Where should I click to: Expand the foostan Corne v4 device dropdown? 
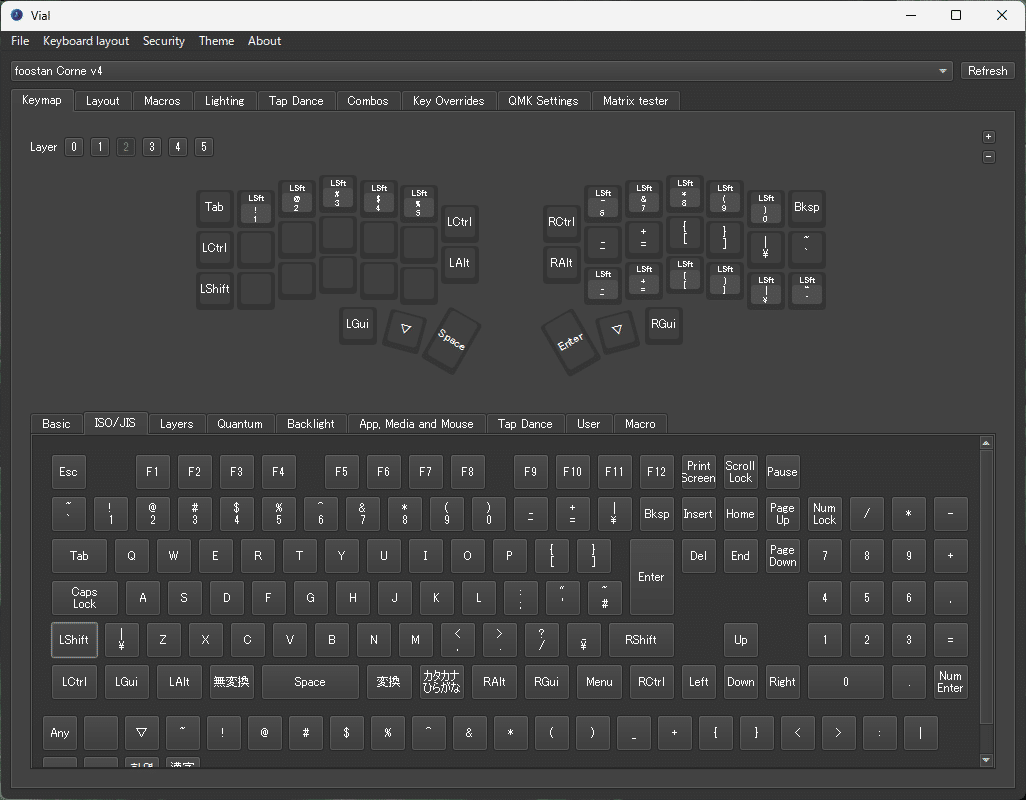[482, 71]
